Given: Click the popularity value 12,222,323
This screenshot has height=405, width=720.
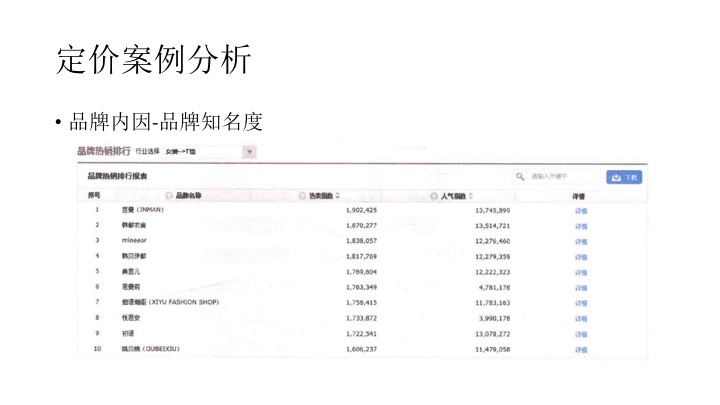Looking at the screenshot, I should pos(492,272).
